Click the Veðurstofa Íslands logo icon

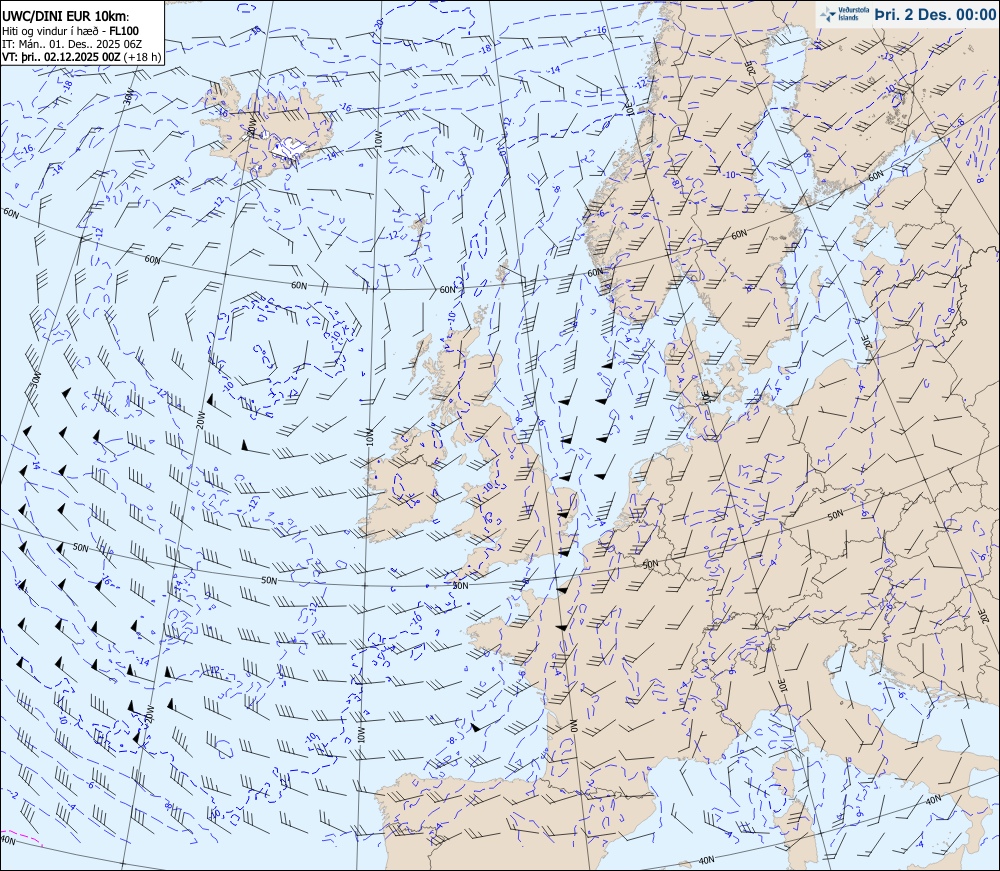tap(828, 14)
